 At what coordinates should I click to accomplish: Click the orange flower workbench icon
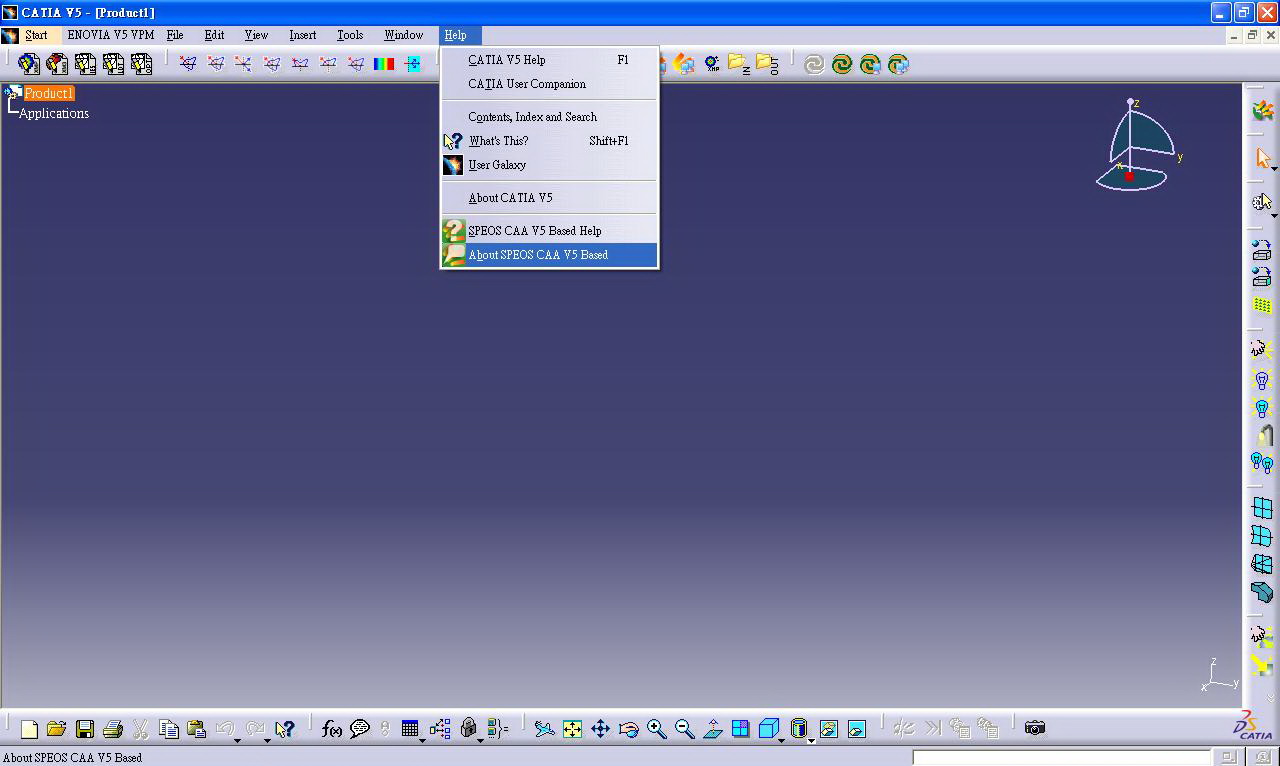[x=1262, y=110]
